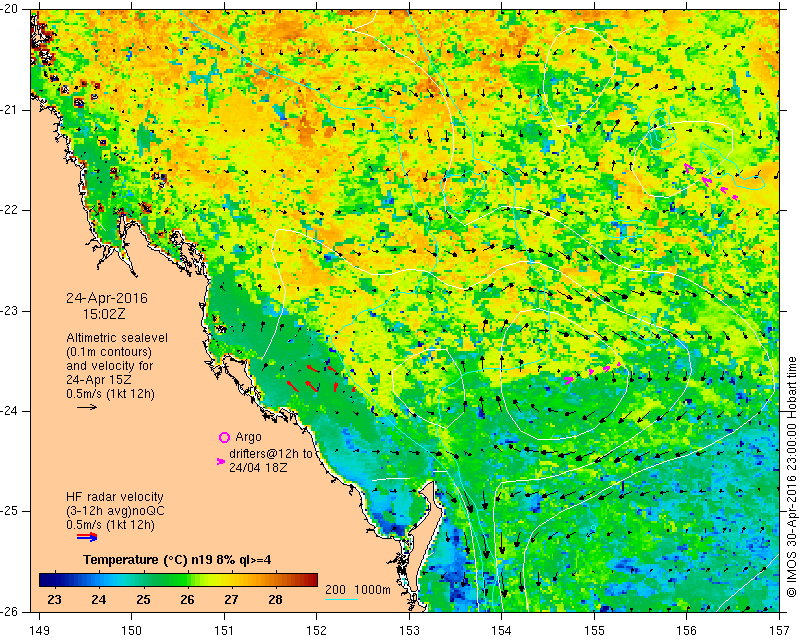800x640 pixels.
Task: Click the latitude axis label -22
Action: 10,210
